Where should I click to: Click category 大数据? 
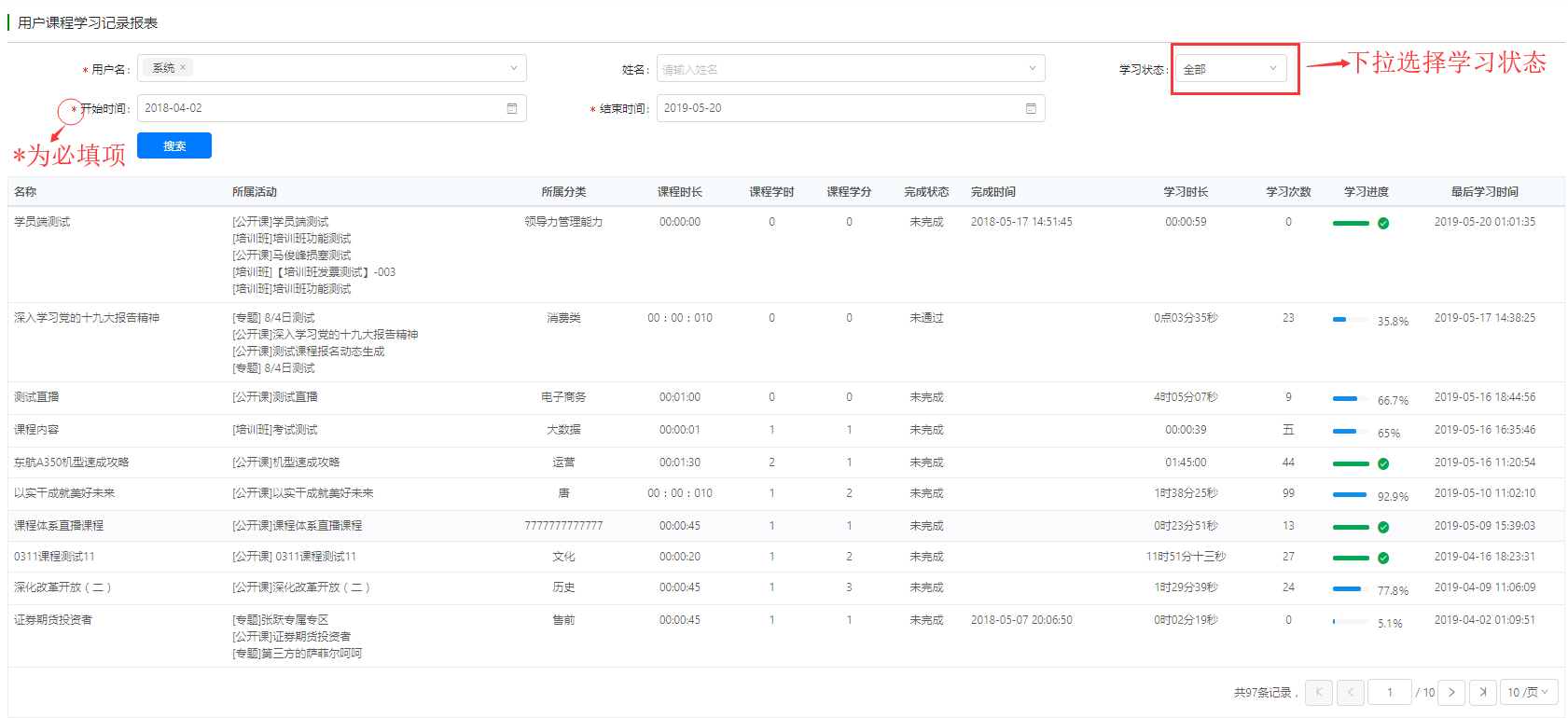(x=563, y=430)
